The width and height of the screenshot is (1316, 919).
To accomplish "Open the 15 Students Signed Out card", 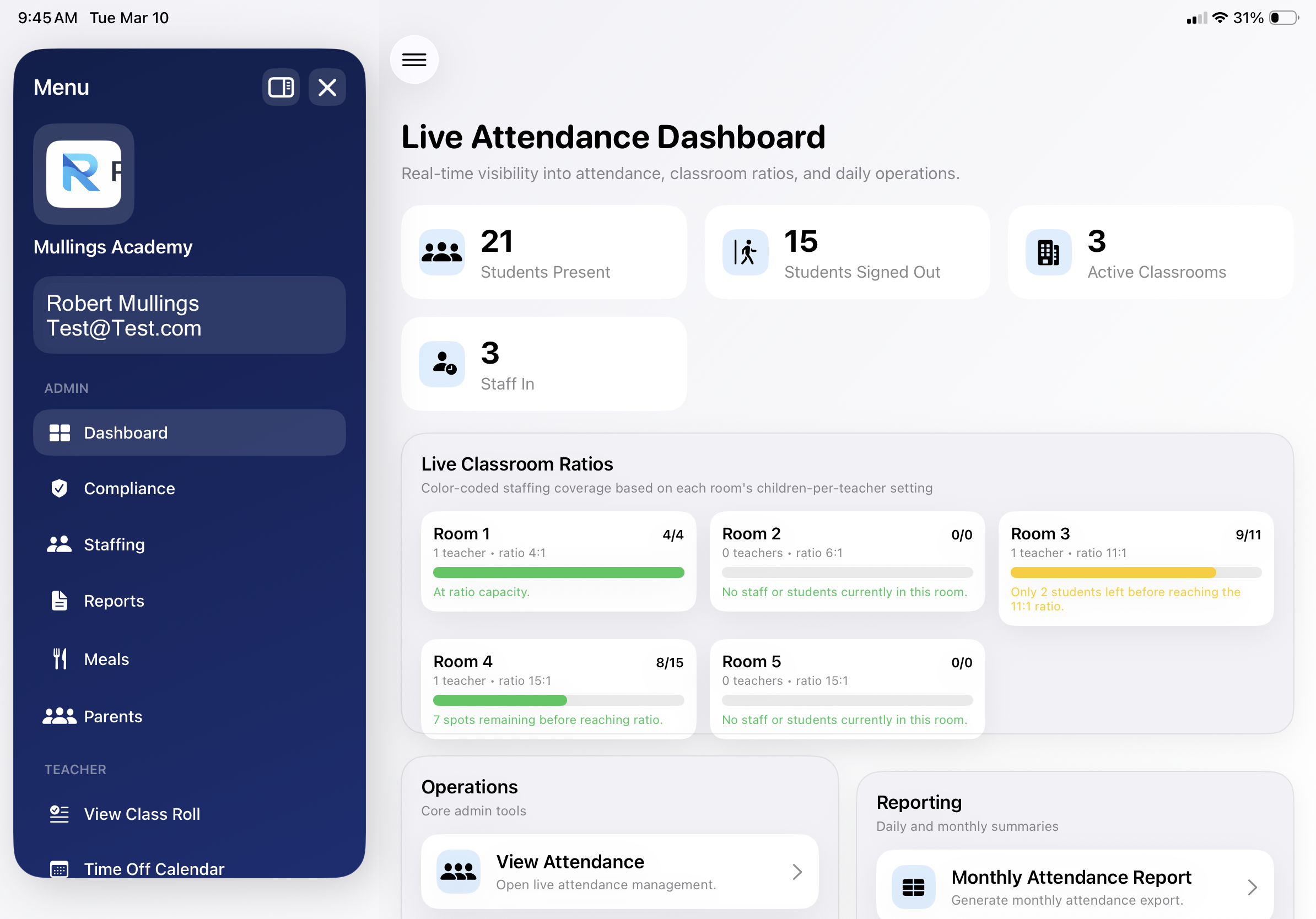I will point(847,252).
